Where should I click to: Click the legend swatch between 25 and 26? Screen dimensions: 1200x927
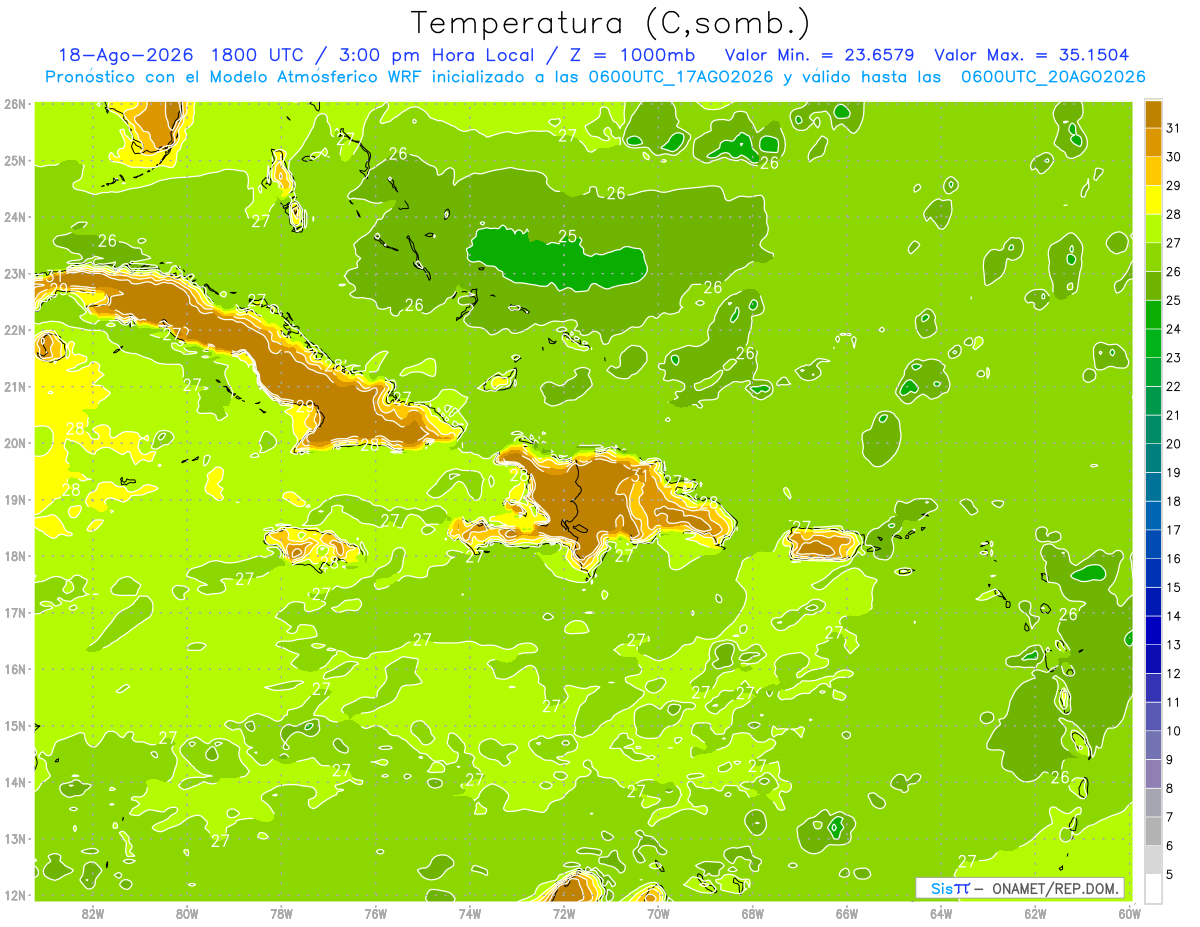[x=1153, y=286]
